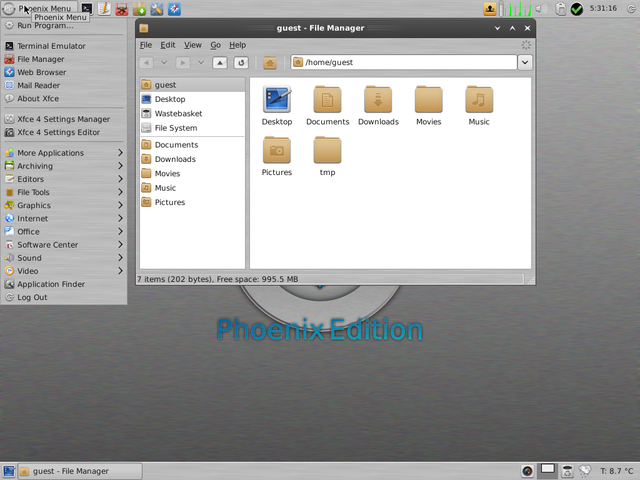Expand the Graphics submenu
Image resolution: width=640 pixels, height=480 pixels.
tap(64, 205)
